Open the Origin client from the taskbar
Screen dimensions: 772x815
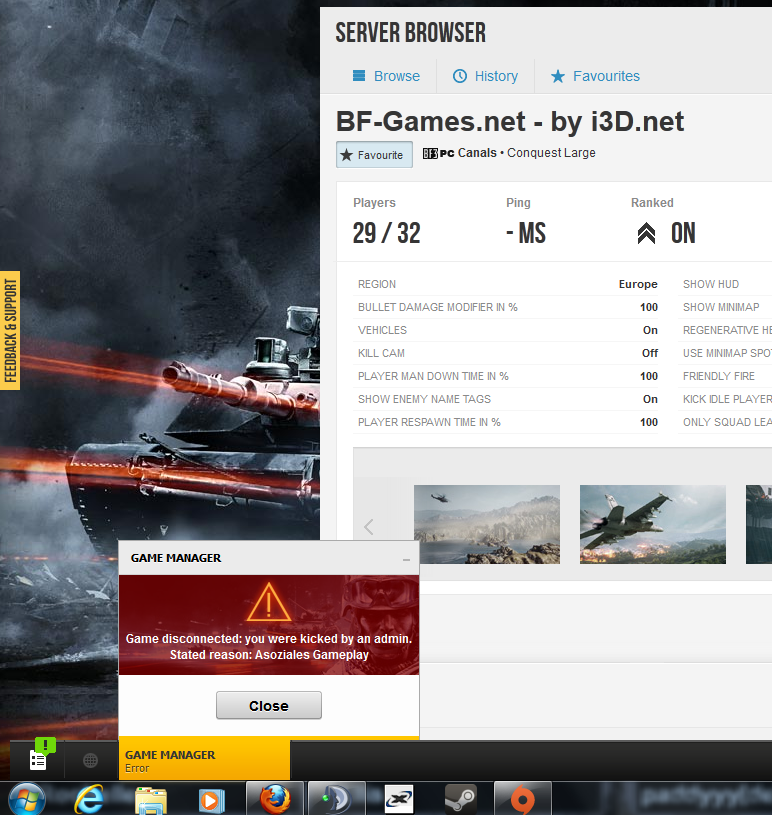tap(522, 798)
